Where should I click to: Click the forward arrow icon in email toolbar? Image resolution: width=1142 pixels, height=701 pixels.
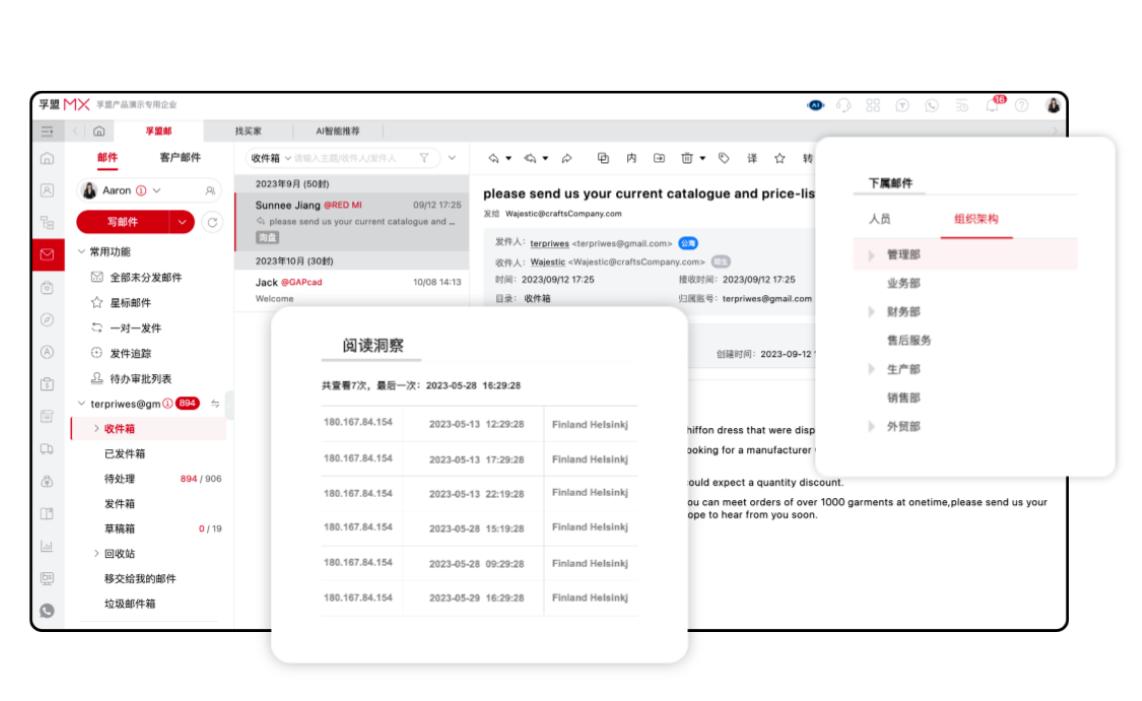pos(567,158)
